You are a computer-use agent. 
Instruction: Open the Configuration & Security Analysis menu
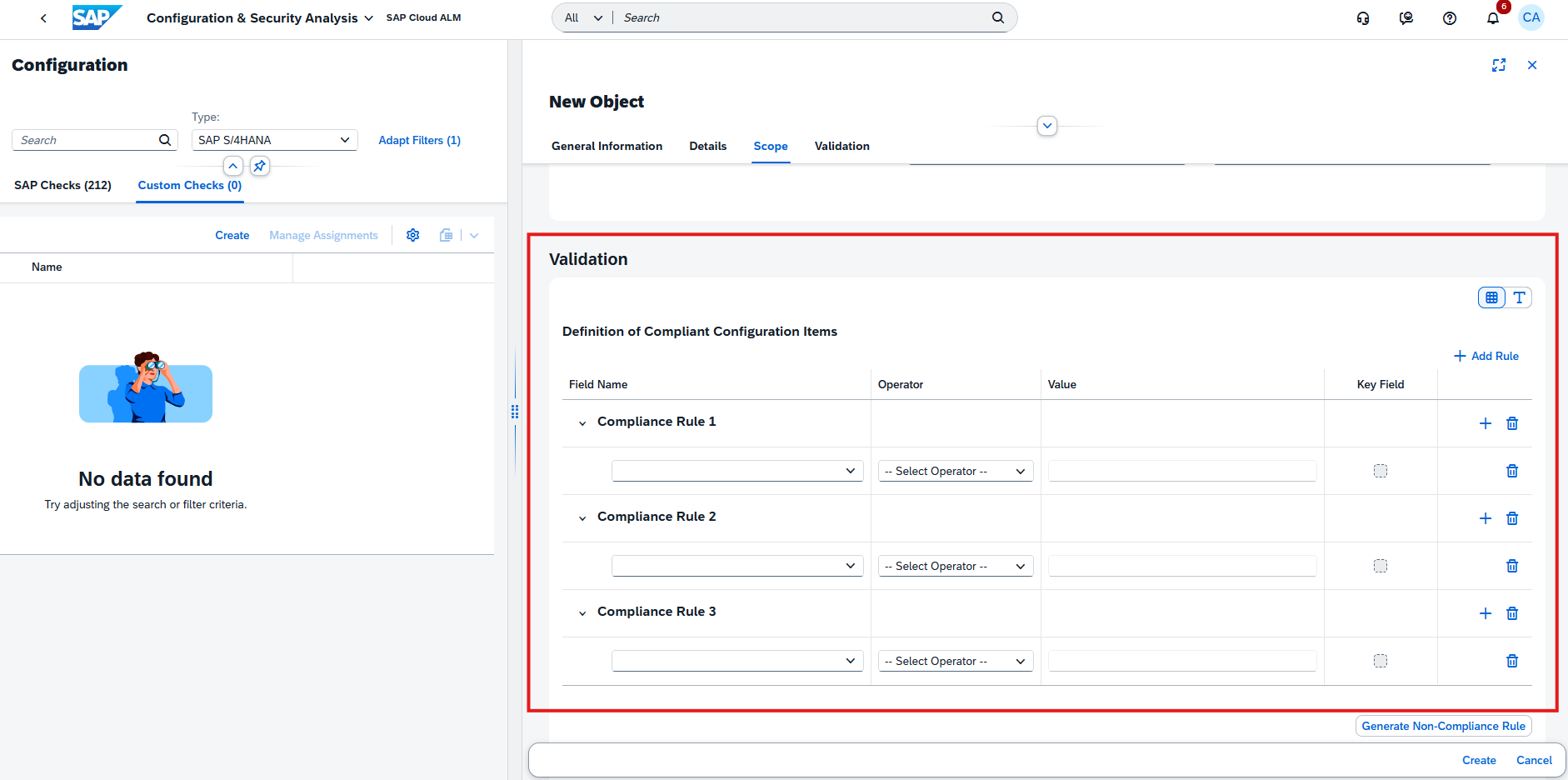click(260, 17)
